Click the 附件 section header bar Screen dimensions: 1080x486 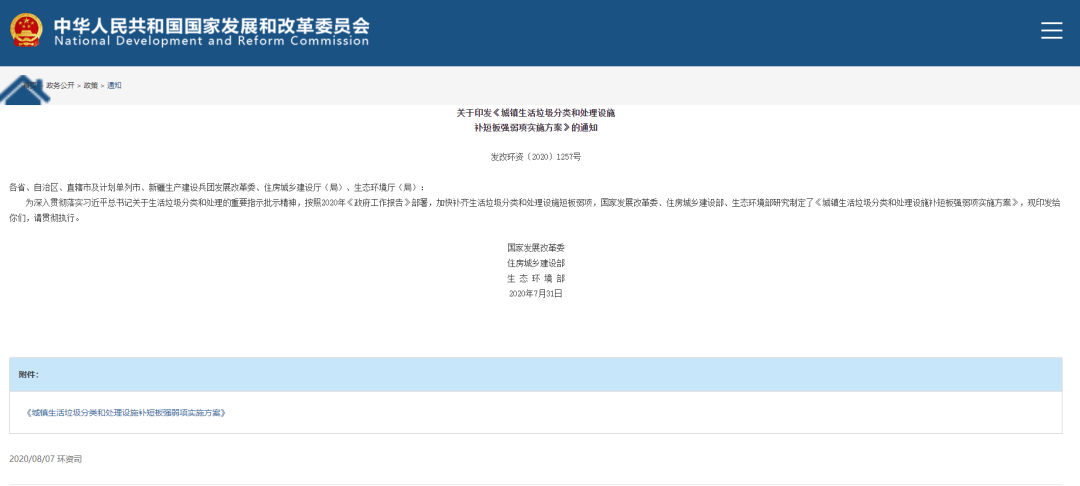535,374
